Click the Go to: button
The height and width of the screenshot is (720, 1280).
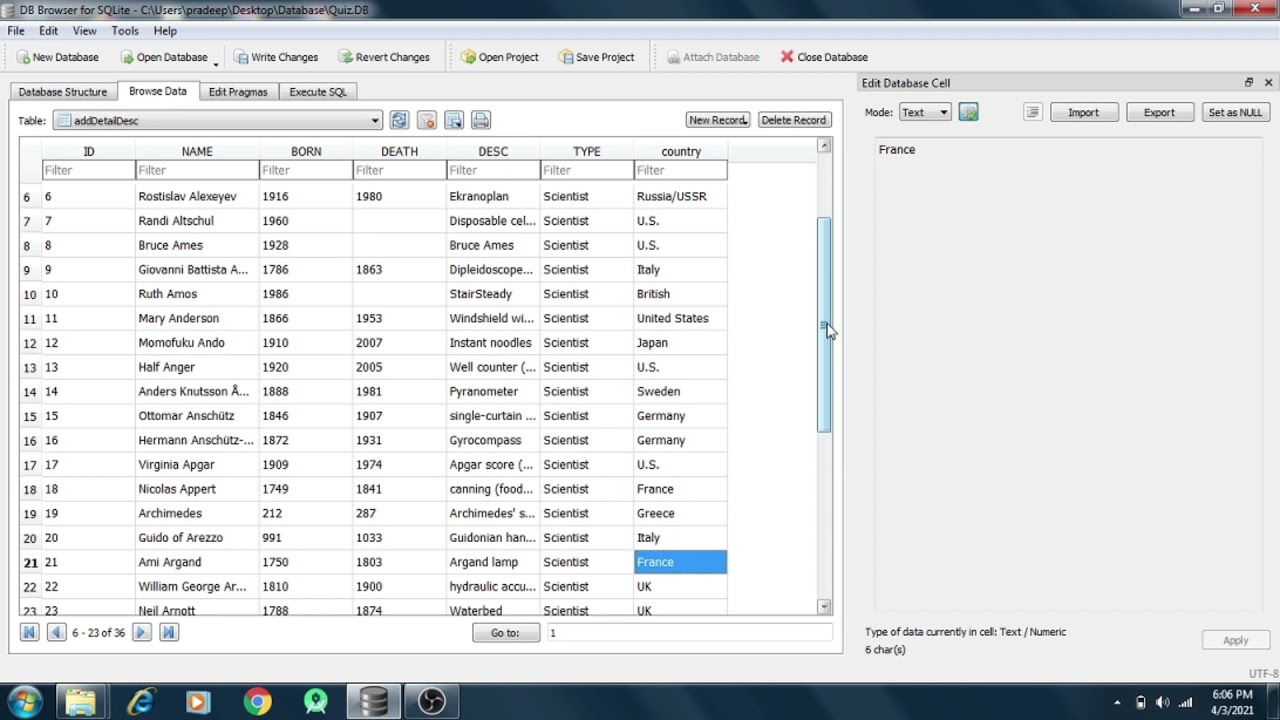505,632
